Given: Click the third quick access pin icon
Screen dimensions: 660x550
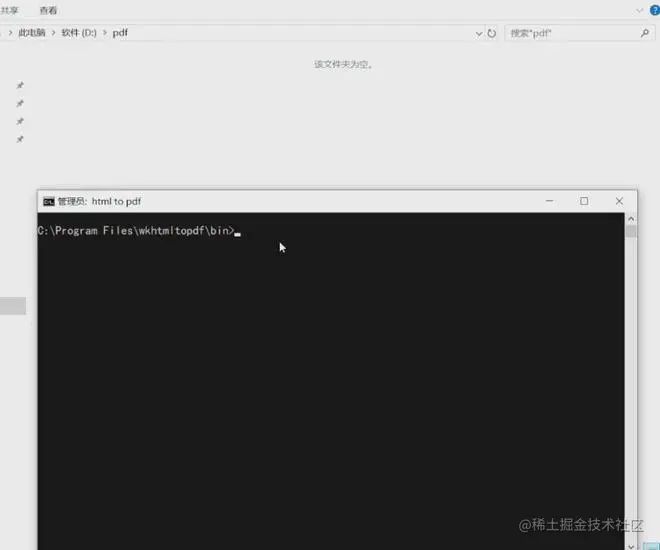Looking at the screenshot, I should [20, 122].
